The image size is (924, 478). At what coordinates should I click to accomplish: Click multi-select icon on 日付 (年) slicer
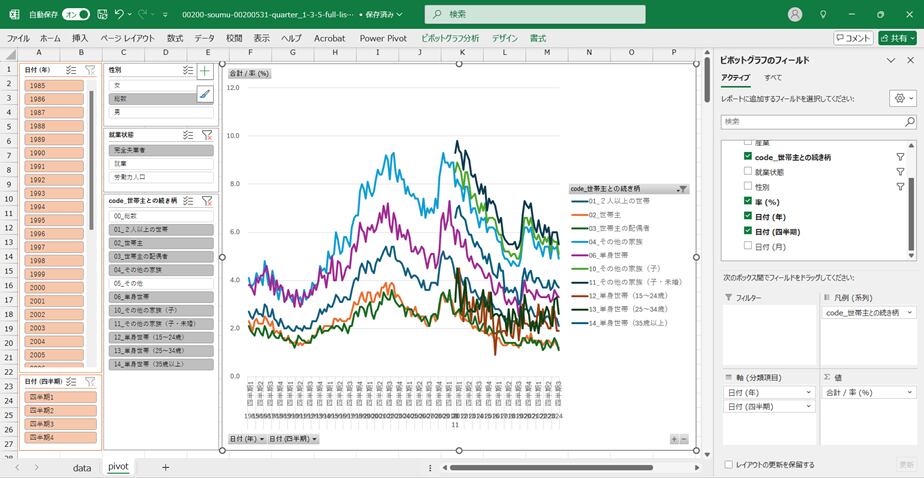pos(71,70)
